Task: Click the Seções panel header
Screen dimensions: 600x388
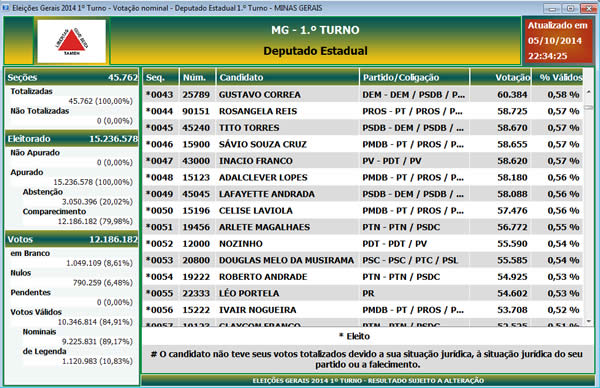Action: 72,77
